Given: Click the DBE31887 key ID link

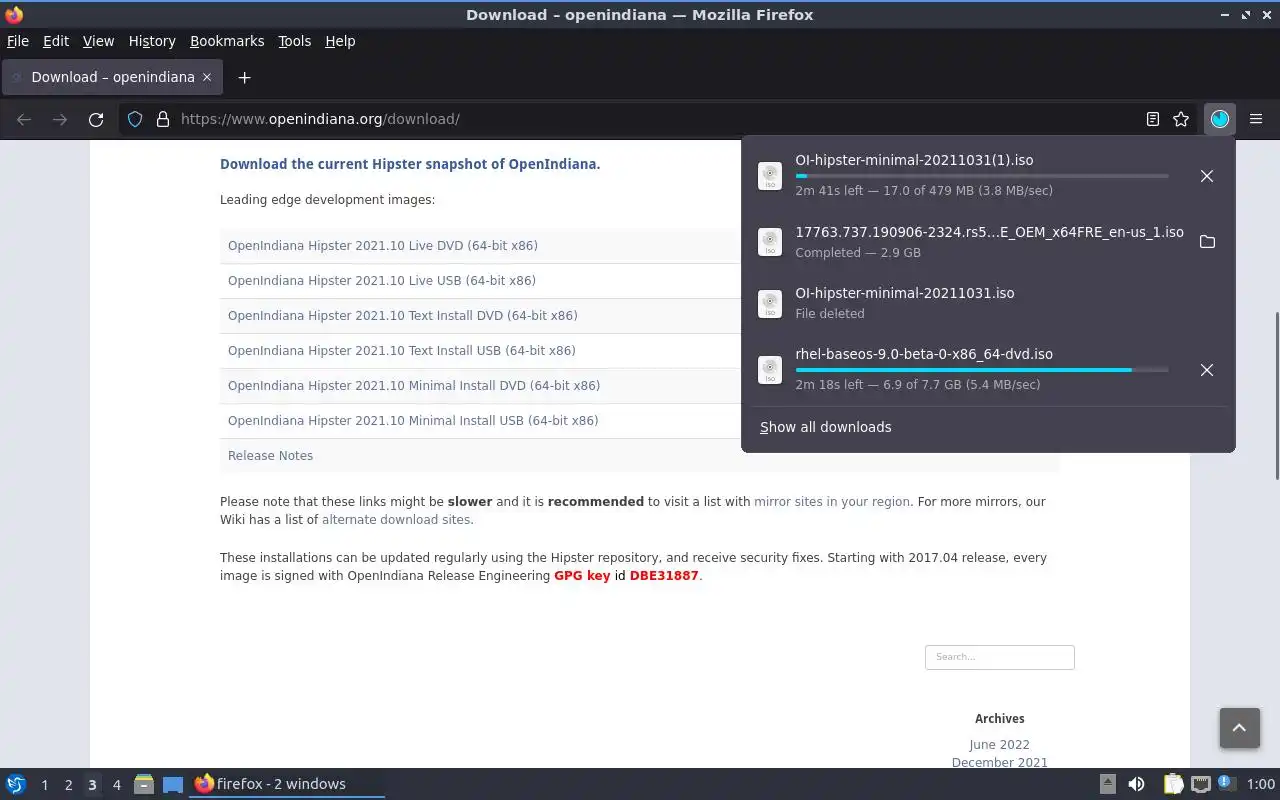Looking at the screenshot, I should [664, 576].
